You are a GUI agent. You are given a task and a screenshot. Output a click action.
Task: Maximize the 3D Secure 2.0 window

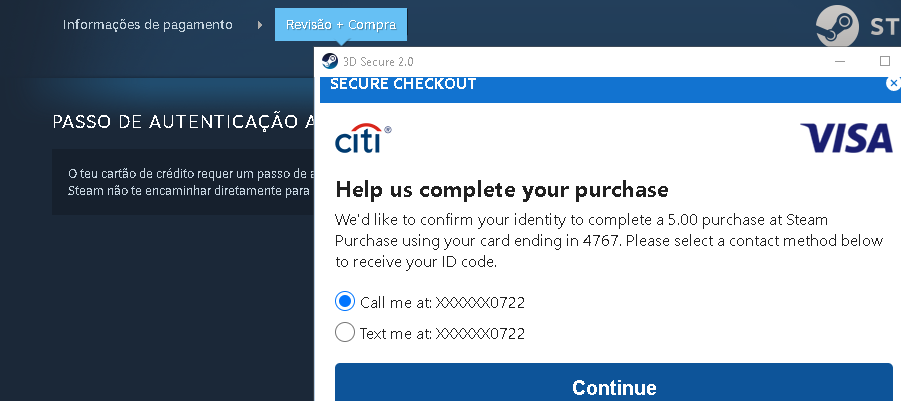pos(885,61)
